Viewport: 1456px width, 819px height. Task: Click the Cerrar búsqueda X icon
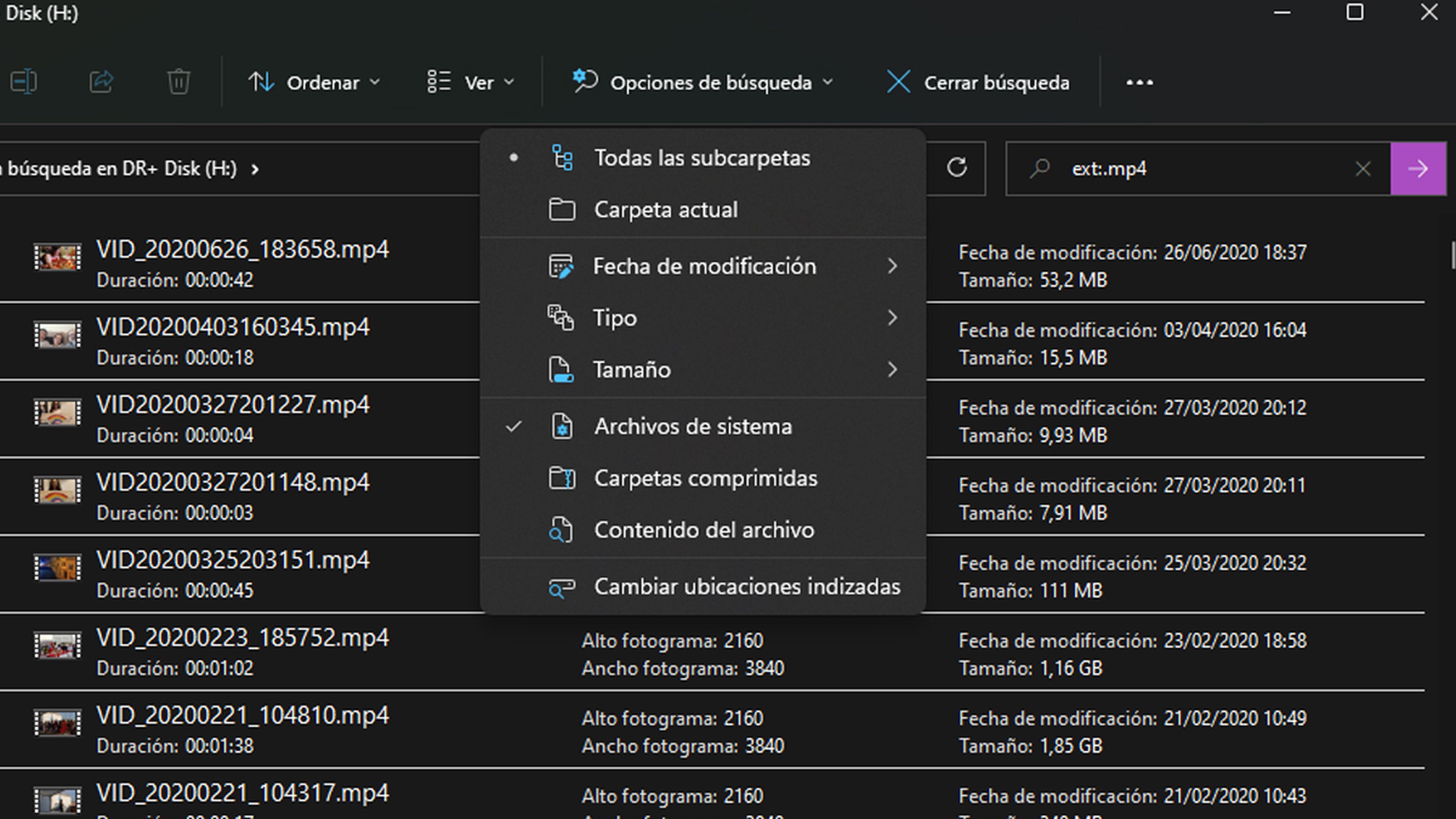898,83
